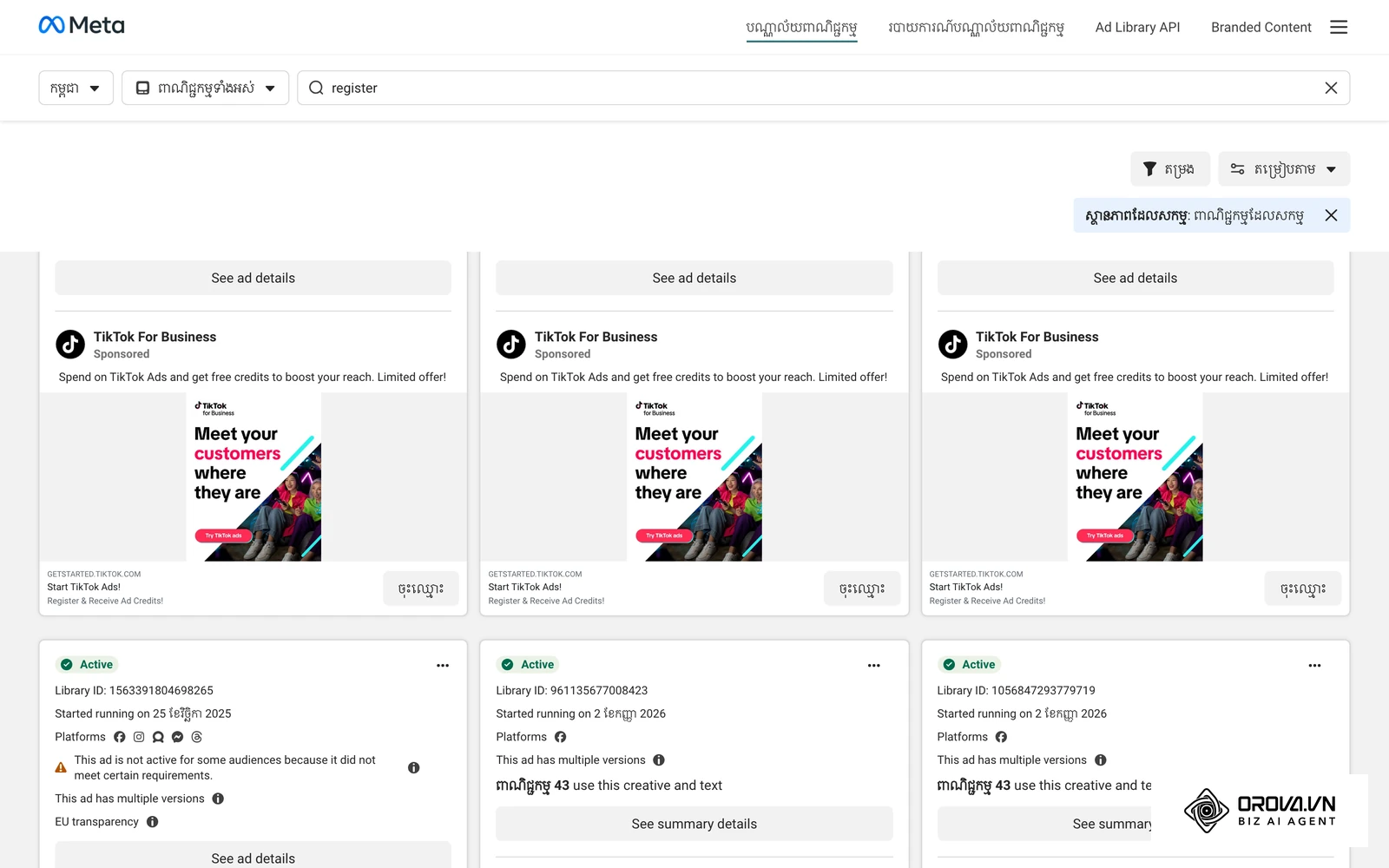
Task: Open the Ad Library API tab
Action: 1137,27
